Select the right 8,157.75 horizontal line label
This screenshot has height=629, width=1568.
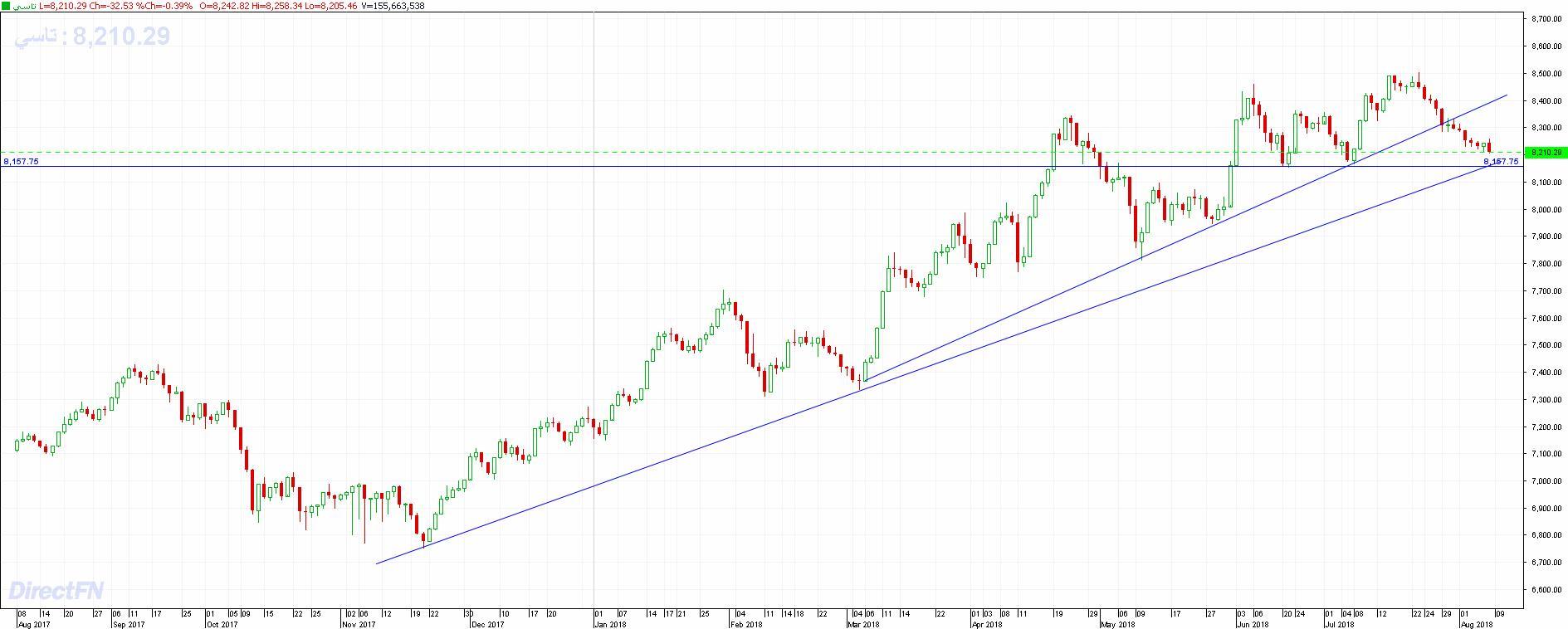[x=1501, y=162]
